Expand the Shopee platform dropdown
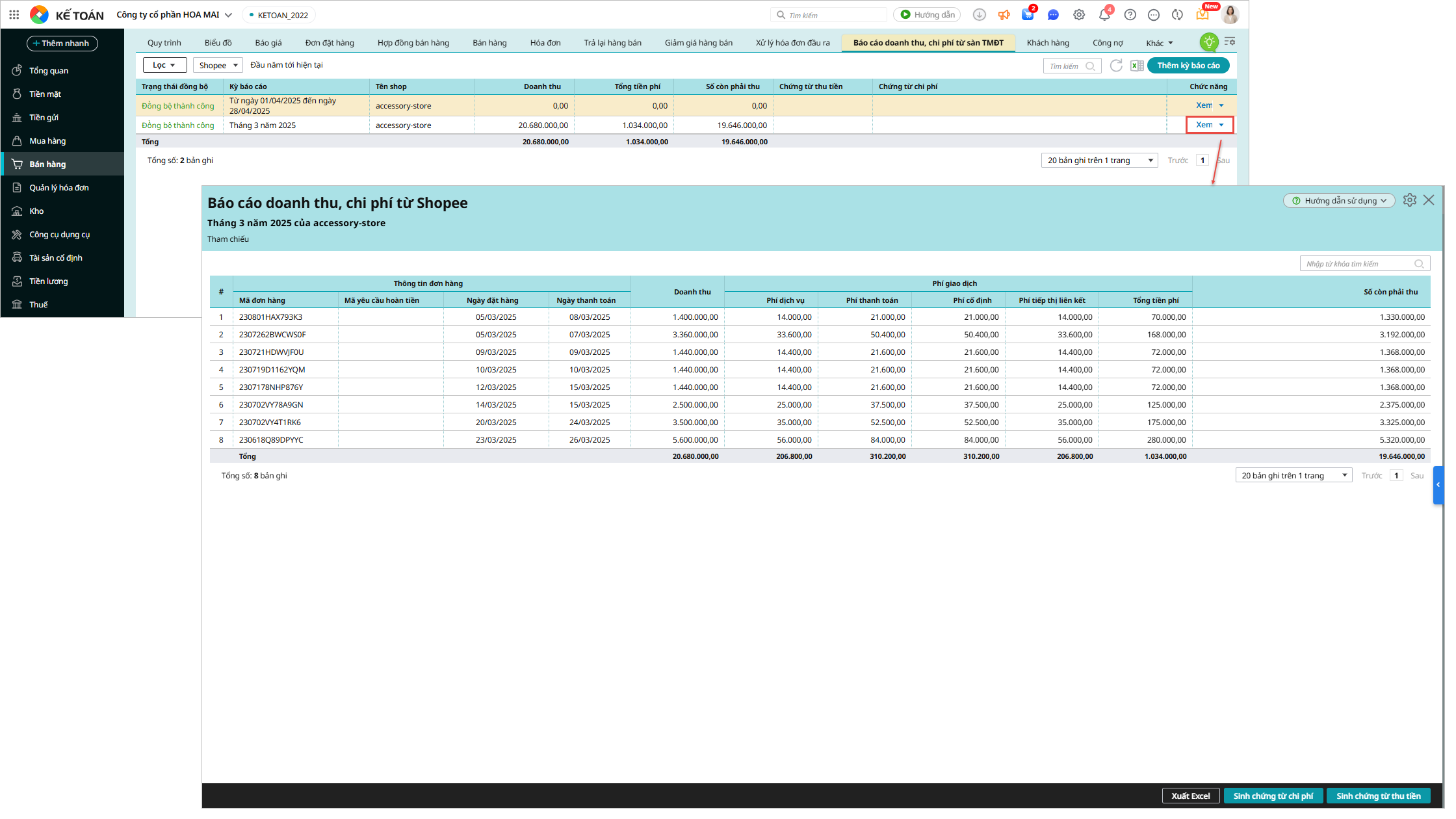1456x819 pixels. 218,66
